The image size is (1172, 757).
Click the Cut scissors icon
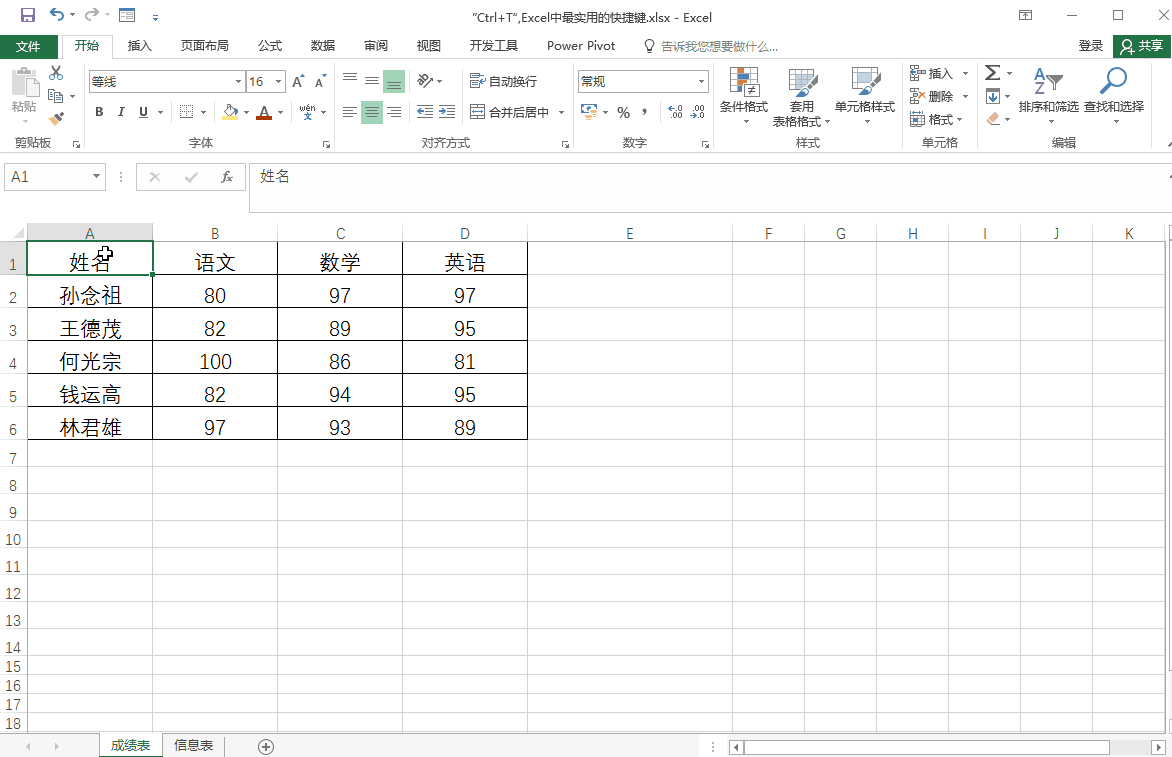[x=56, y=73]
